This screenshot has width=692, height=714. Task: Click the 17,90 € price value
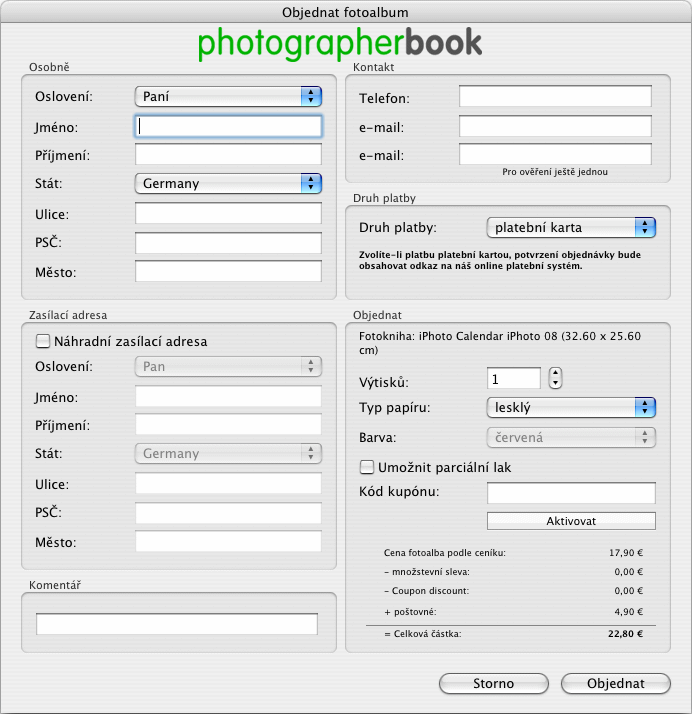(626, 553)
